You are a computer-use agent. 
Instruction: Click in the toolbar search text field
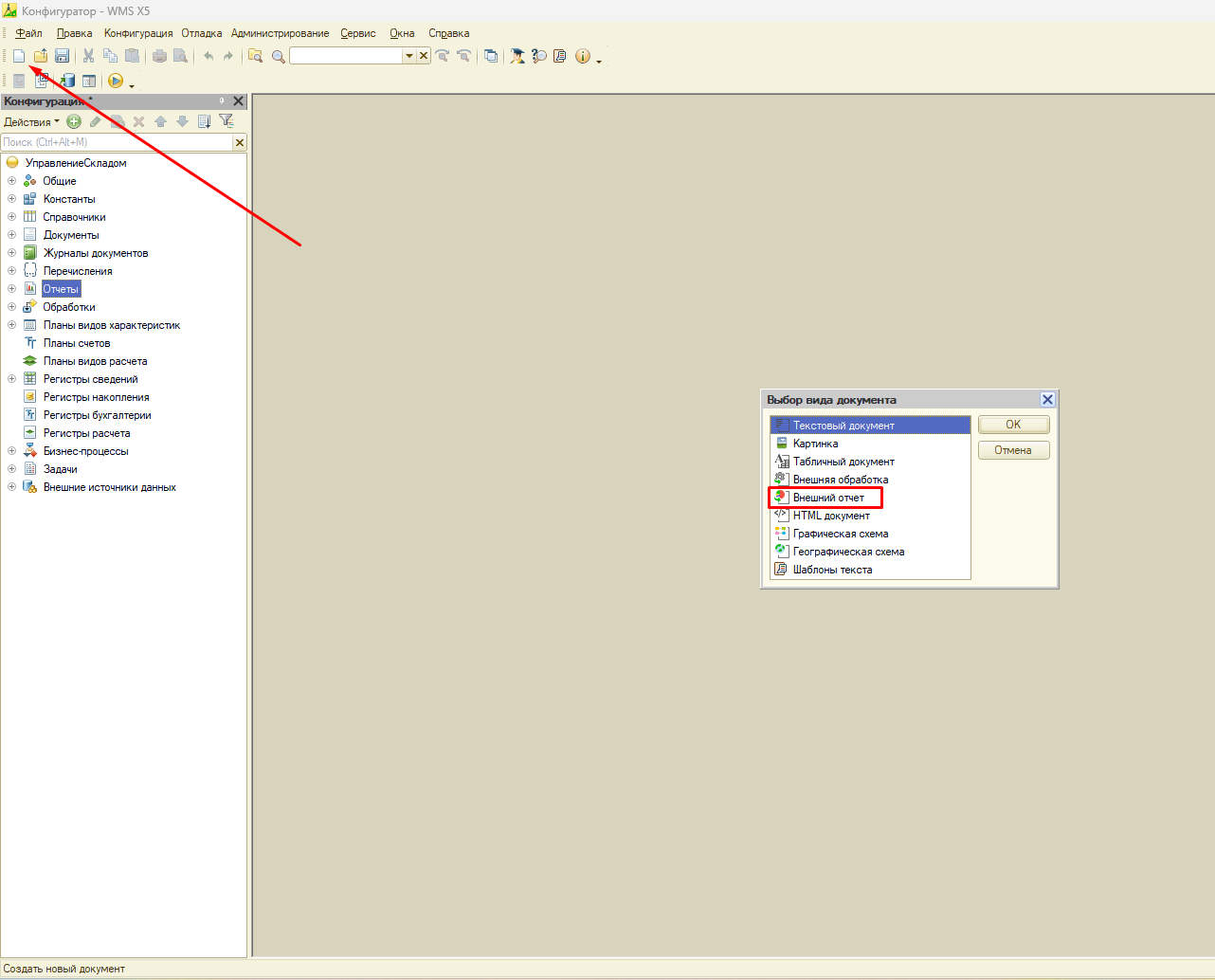click(347, 56)
